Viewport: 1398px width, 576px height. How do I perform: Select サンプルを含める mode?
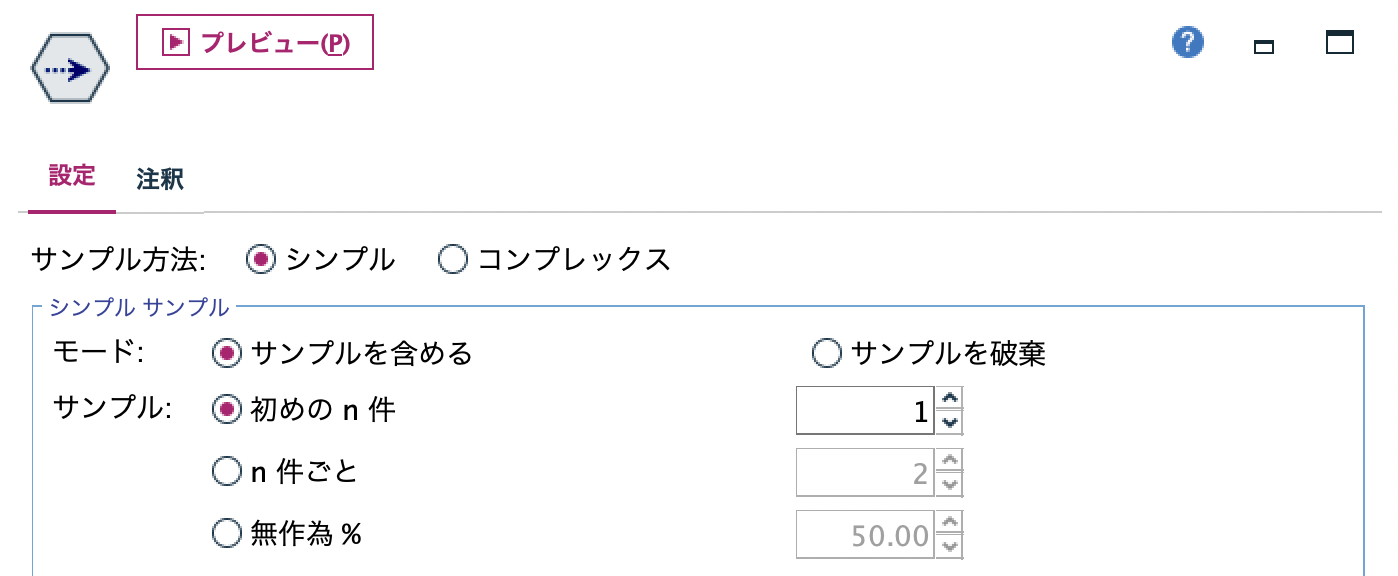(x=224, y=355)
